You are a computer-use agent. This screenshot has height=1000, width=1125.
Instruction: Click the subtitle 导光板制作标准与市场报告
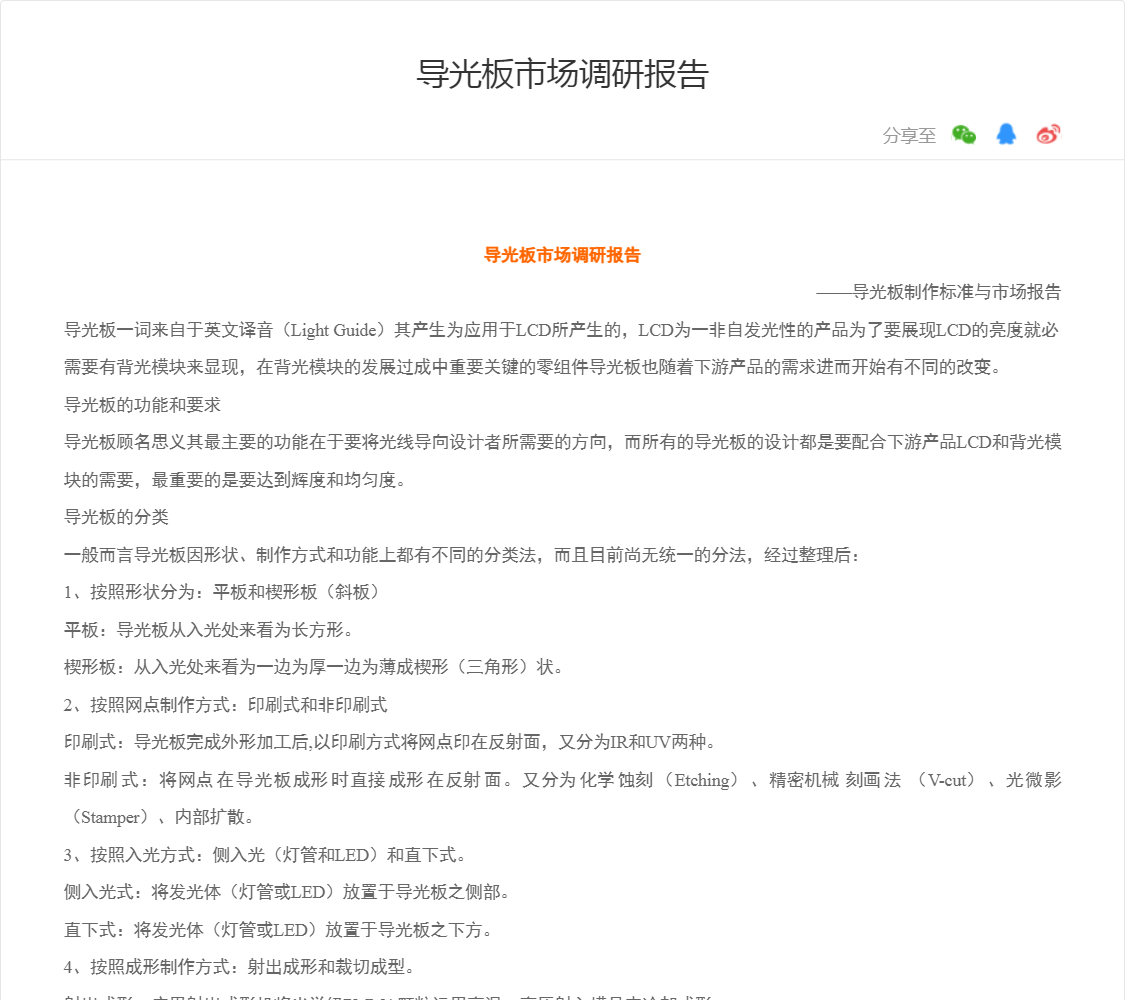point(956,292)
